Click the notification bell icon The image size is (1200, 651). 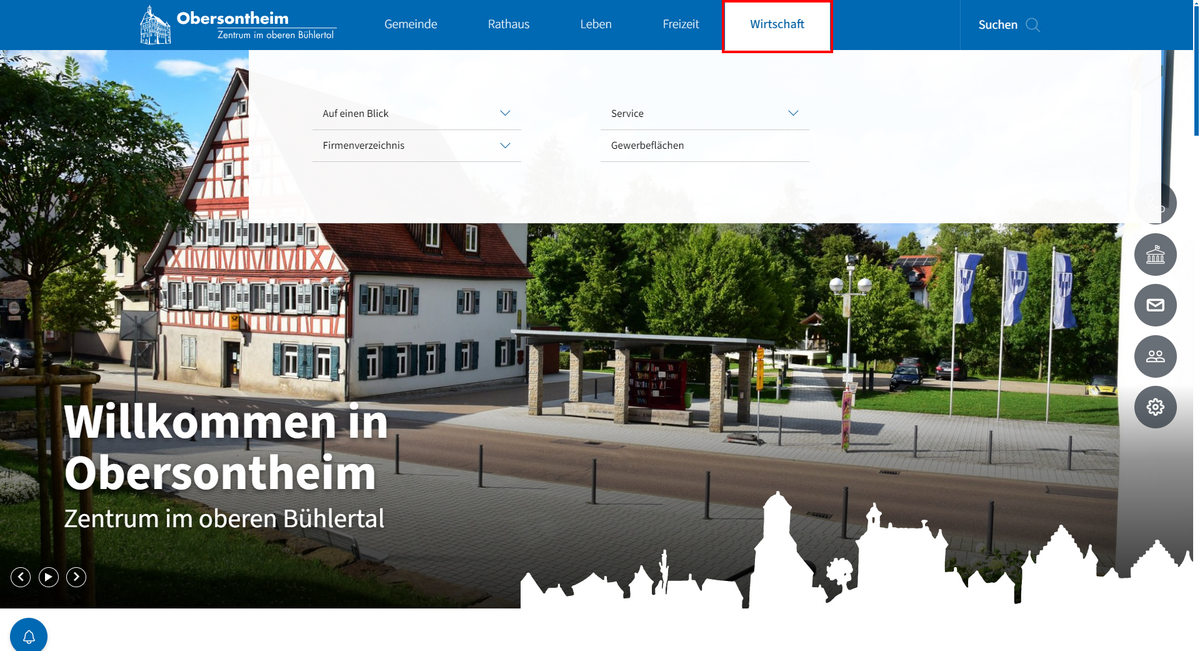point(29,636)
